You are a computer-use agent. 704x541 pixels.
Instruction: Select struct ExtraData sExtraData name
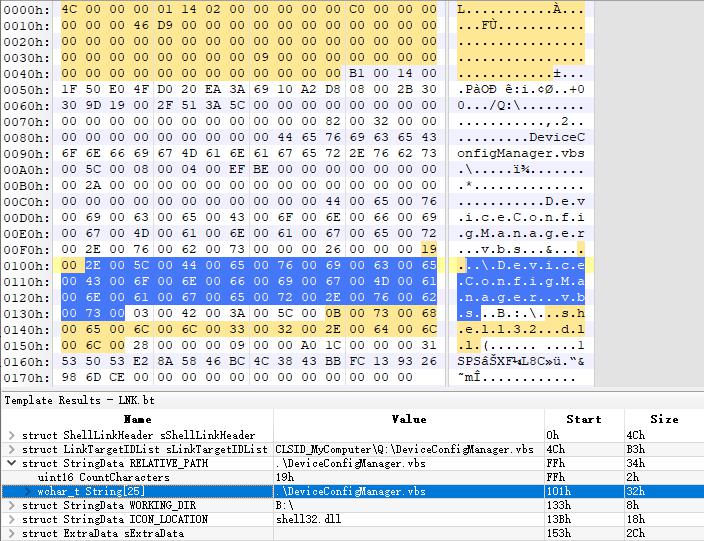coord(103,533)
